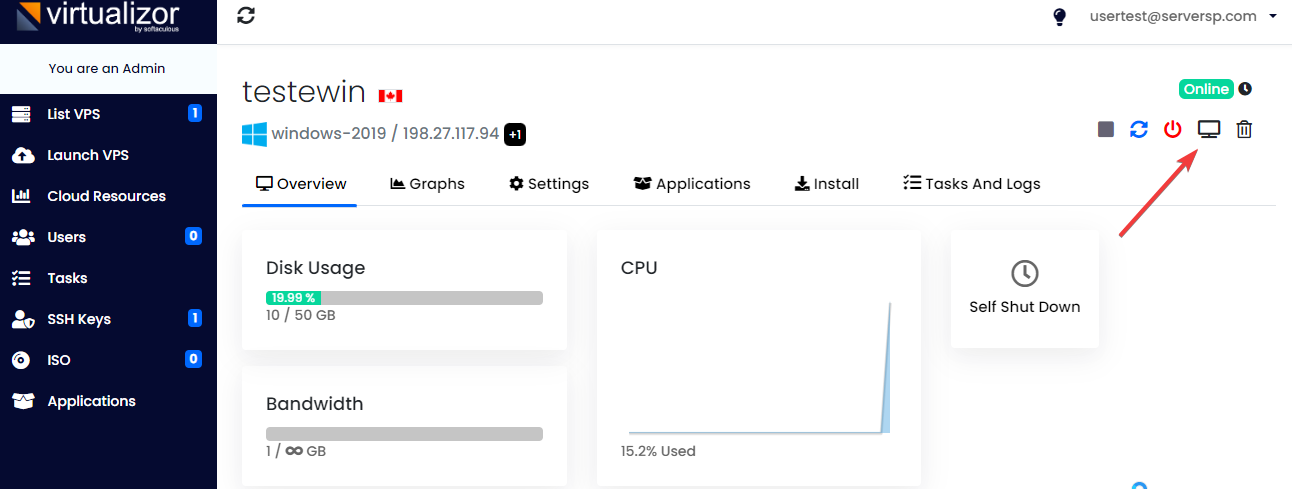Viewport: 1292px width, 489px height.
Task: Toggle the lightbulb theme icon
Action: [1060, 17]
